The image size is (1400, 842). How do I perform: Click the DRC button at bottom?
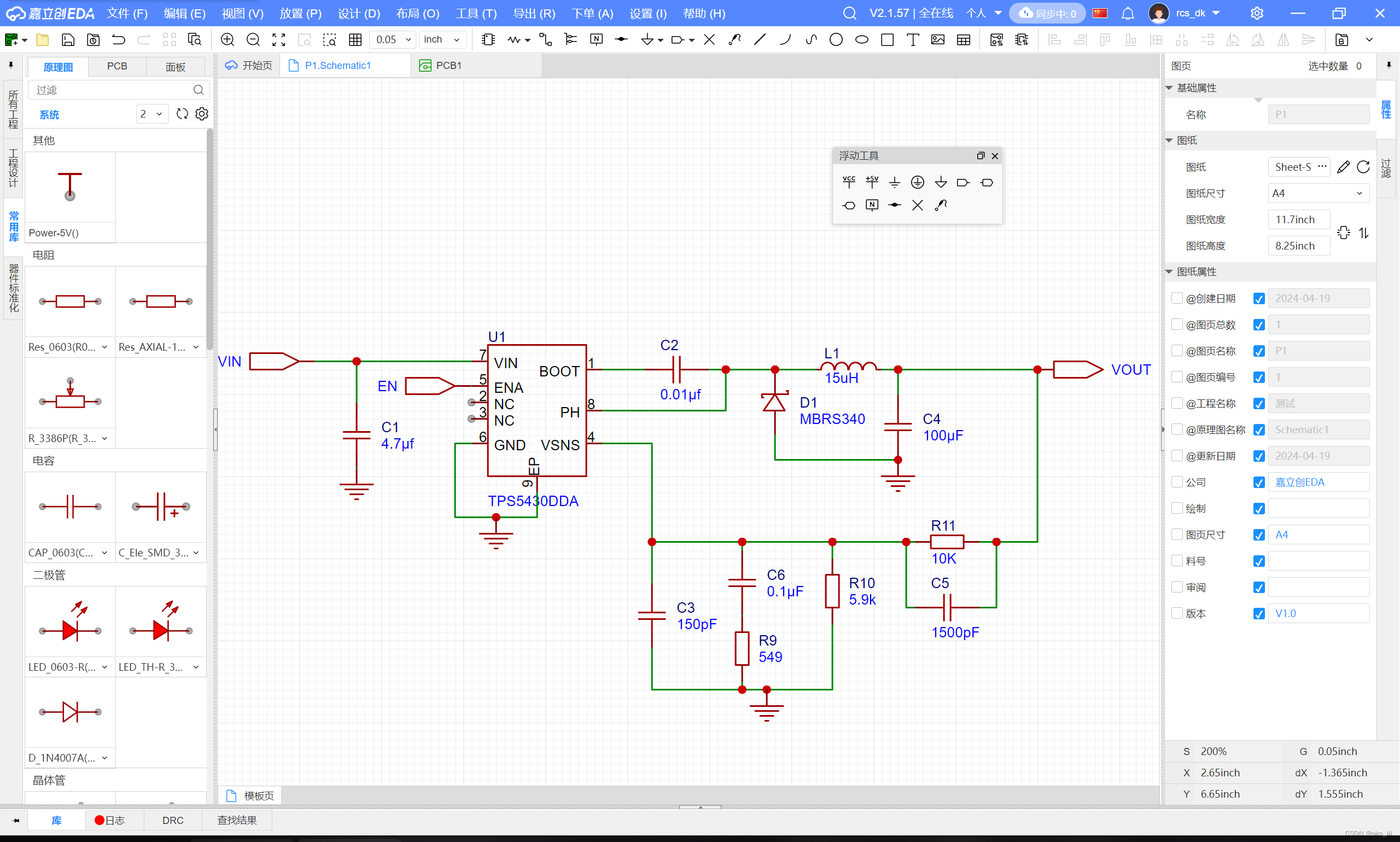click(x=172, y=820)
